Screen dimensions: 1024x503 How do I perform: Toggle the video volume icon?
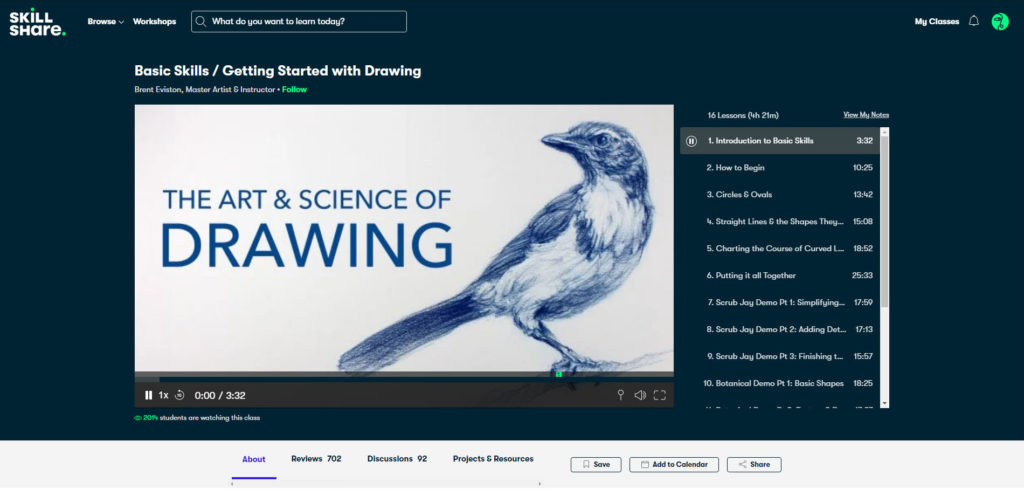pyautogui.click(x=640, y=395)
